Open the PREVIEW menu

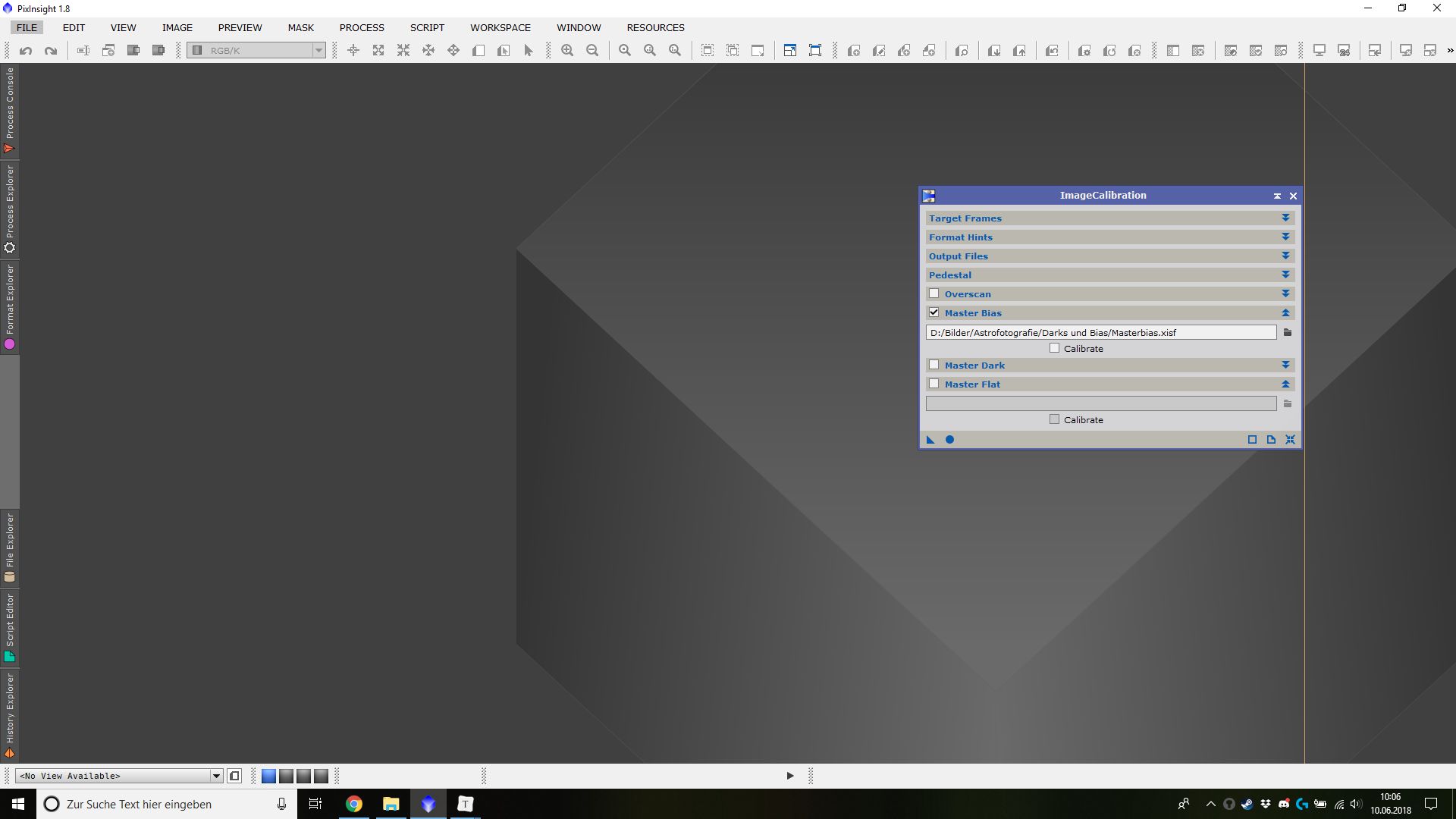point(240,27)
